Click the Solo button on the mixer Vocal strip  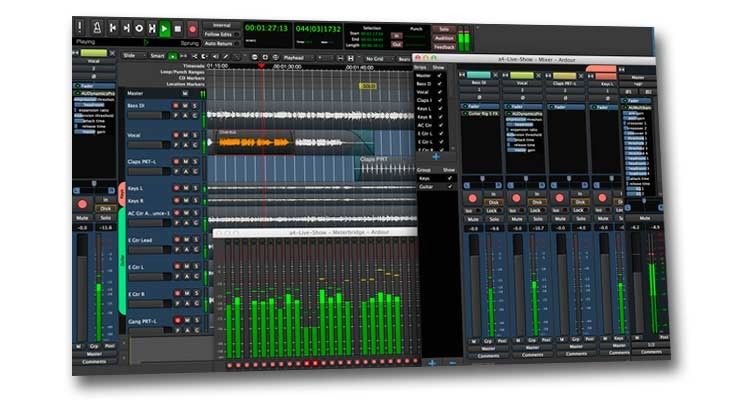tap(538, 219)
